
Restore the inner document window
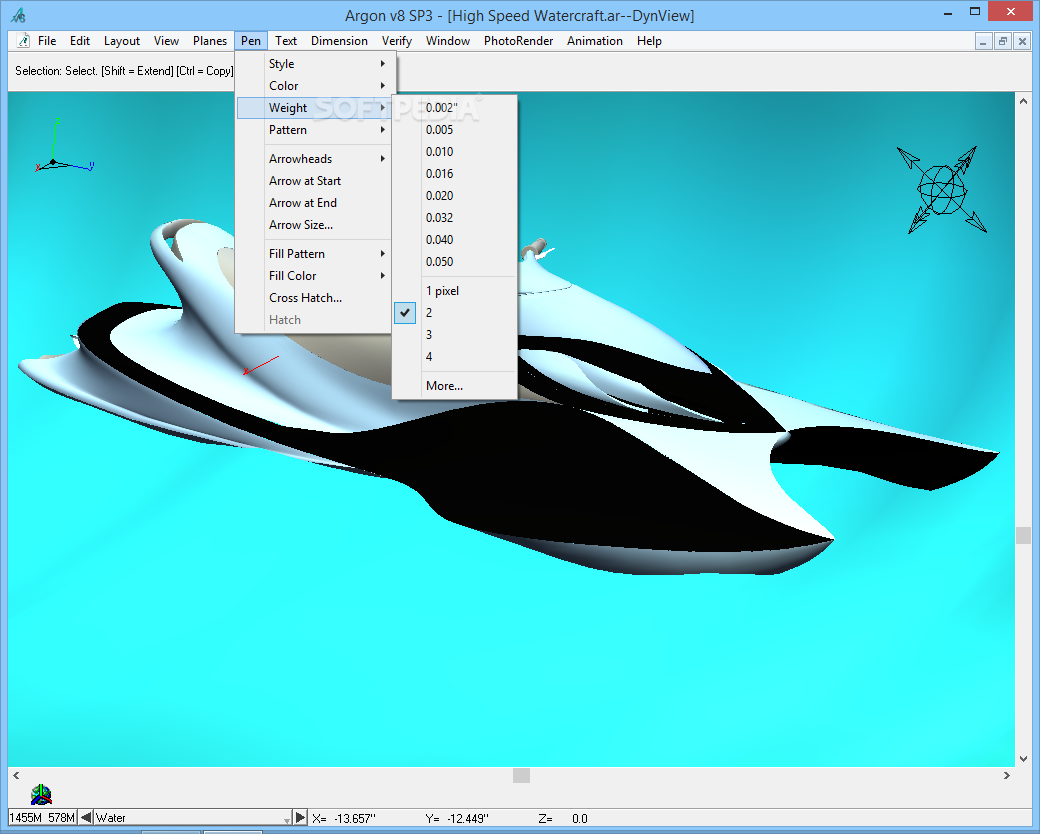1003,41
